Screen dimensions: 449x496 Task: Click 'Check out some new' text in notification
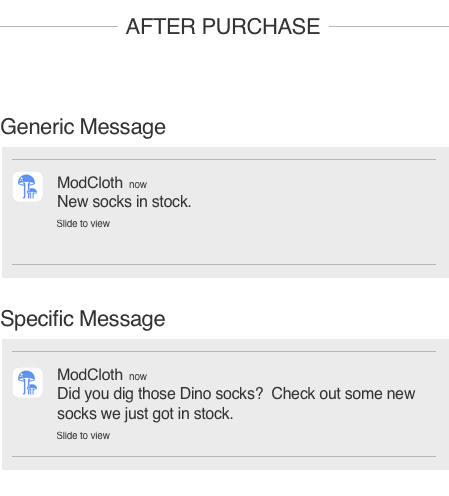click(x=343, y=394)
